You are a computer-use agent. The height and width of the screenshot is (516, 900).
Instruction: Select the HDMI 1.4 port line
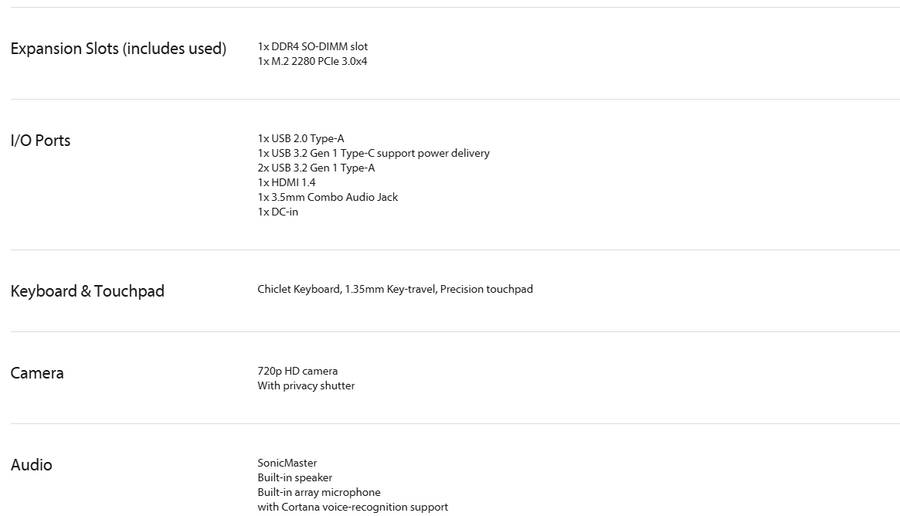tap(286, 183)
